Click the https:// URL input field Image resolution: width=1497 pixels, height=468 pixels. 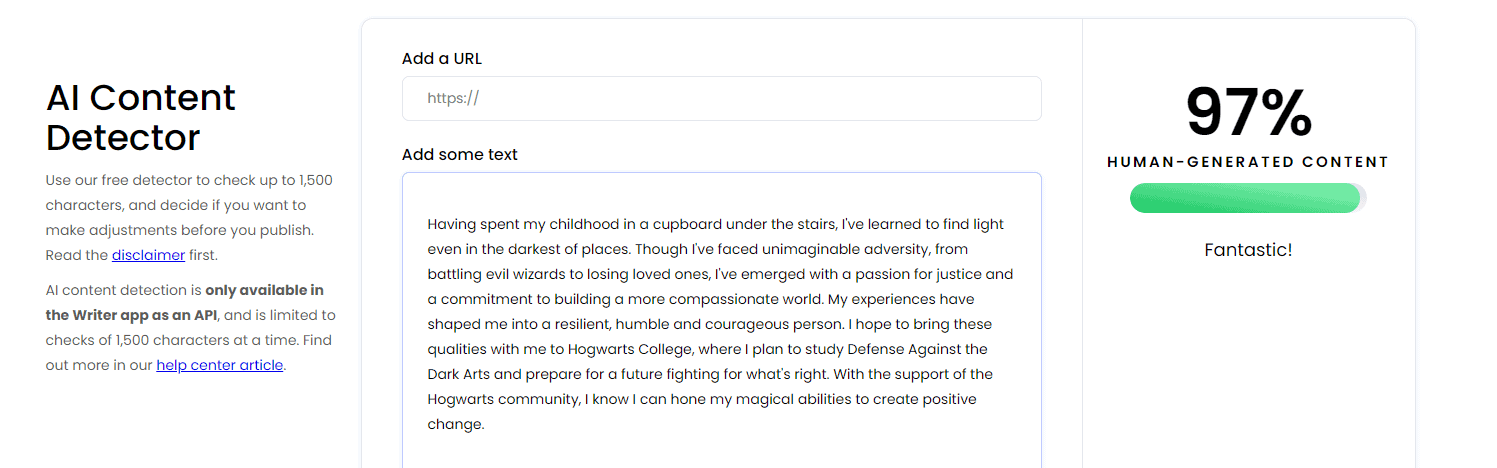721,99
